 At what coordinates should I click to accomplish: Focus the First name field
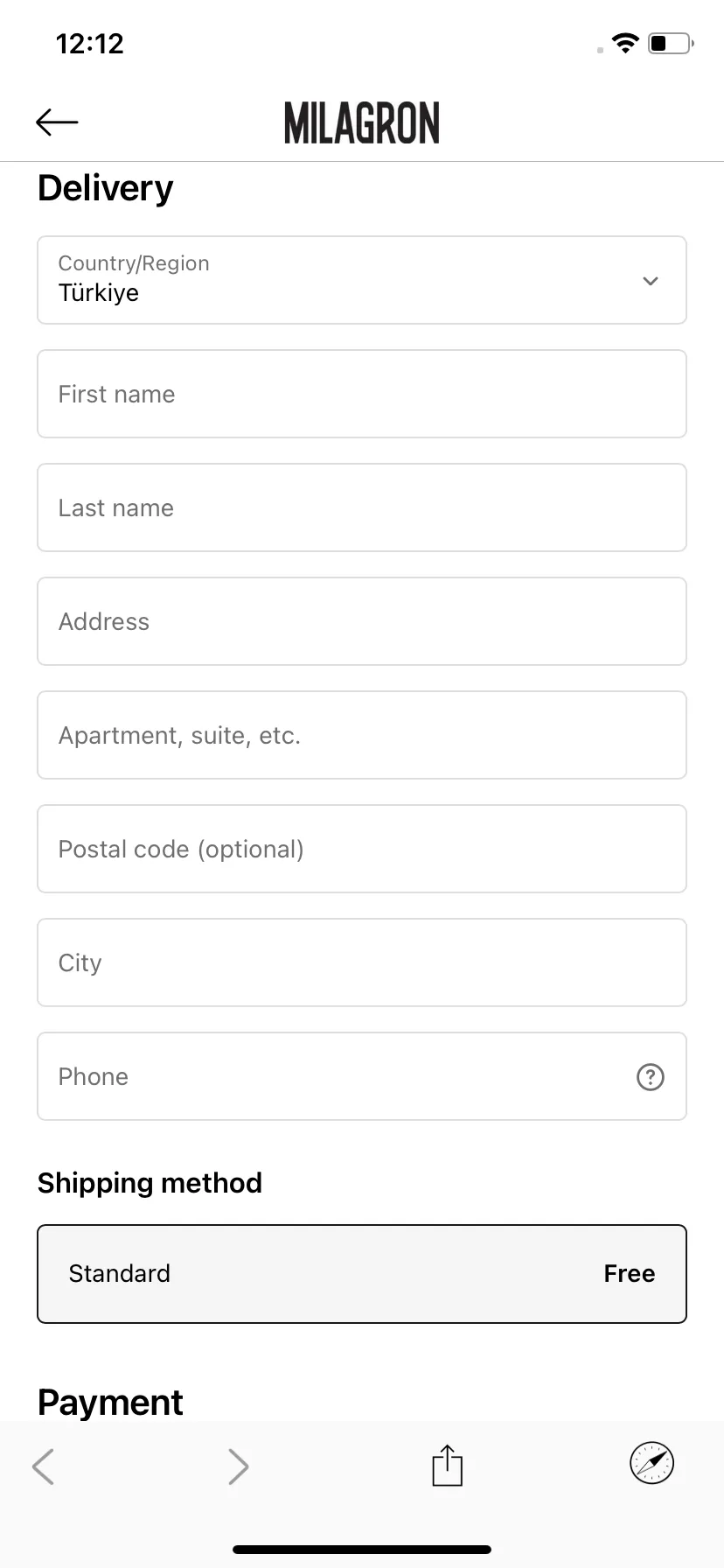point(362,394)
